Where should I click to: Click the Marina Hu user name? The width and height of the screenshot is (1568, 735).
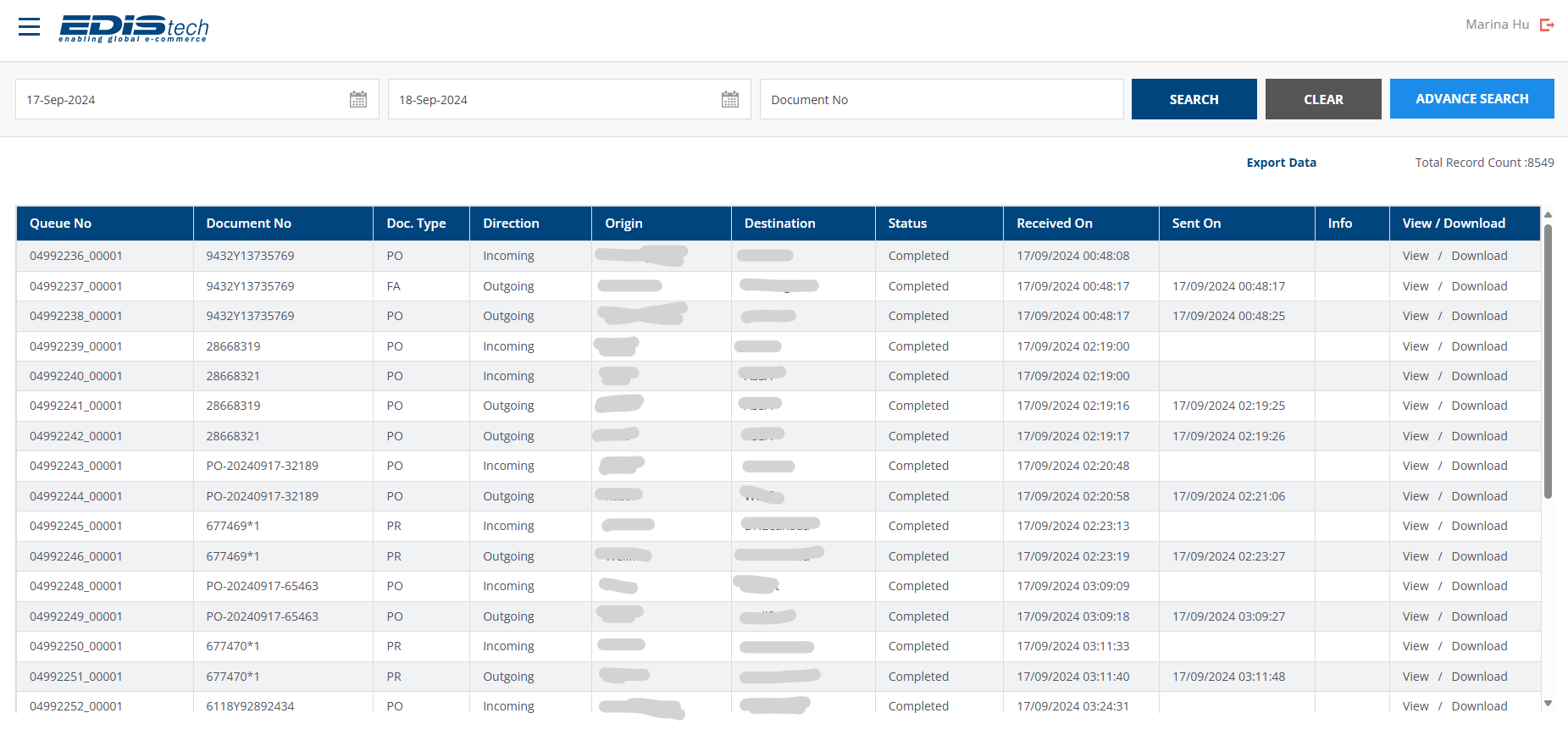coord(1497,25)
